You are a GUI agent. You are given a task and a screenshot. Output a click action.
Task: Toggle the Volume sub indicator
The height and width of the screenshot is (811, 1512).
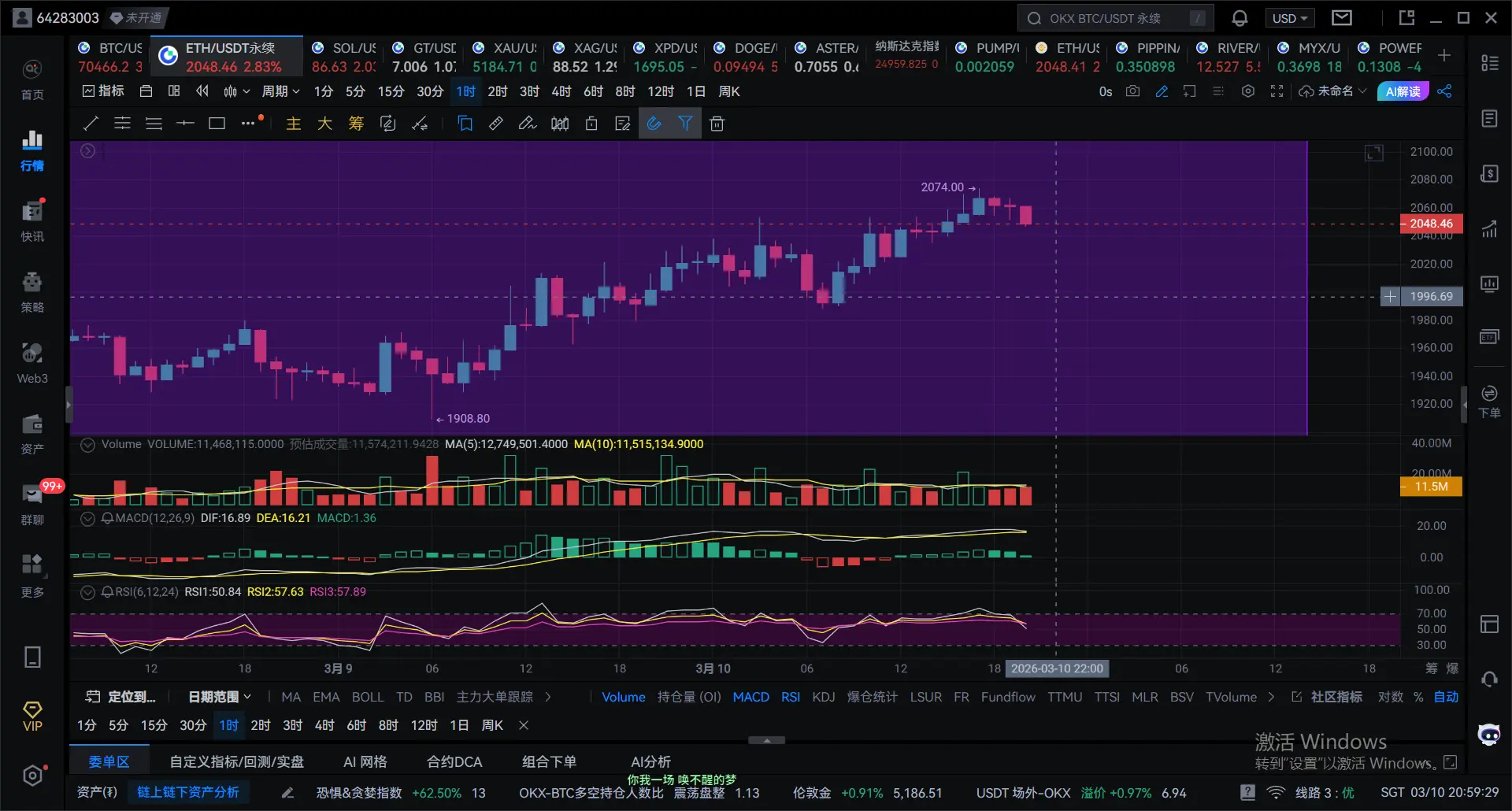tap(624, 697)
